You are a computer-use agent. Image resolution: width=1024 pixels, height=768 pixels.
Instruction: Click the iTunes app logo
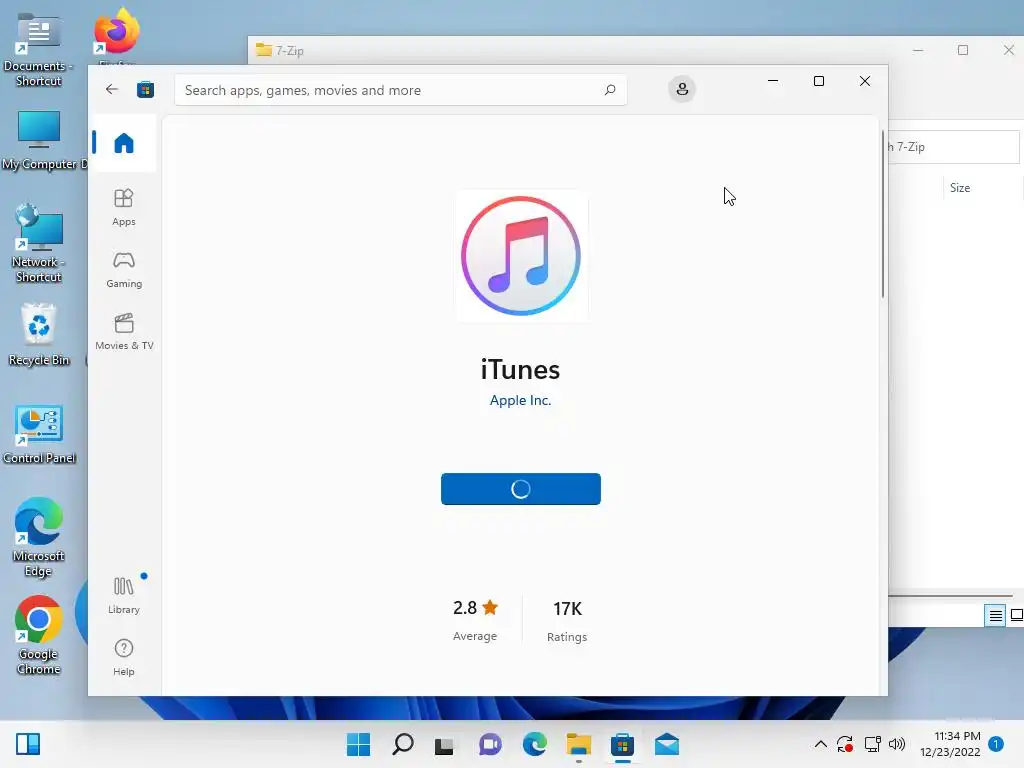point(521,256)
